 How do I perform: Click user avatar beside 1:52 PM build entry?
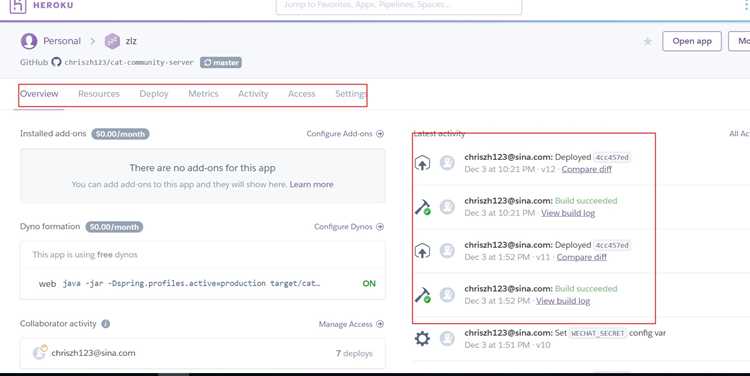coord(447,295)
